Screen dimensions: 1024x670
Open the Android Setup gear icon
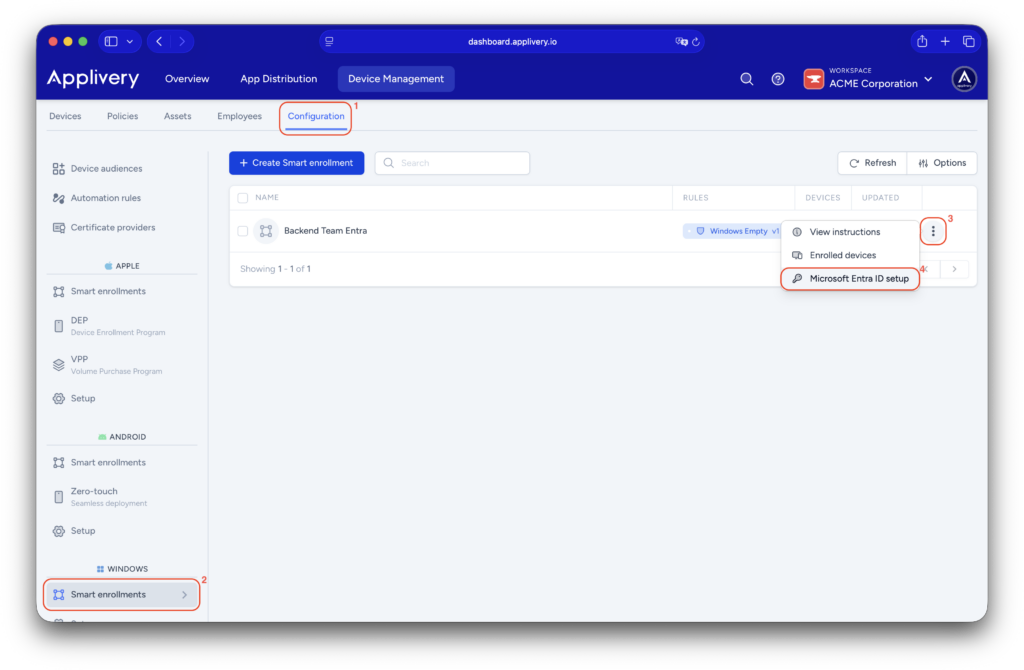(60, 530)
